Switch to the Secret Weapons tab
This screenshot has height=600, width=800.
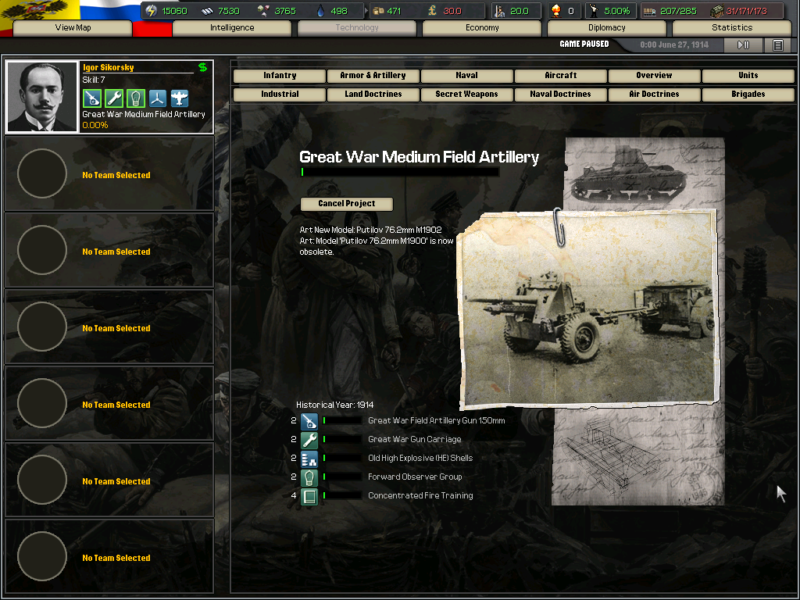[466, 94]
